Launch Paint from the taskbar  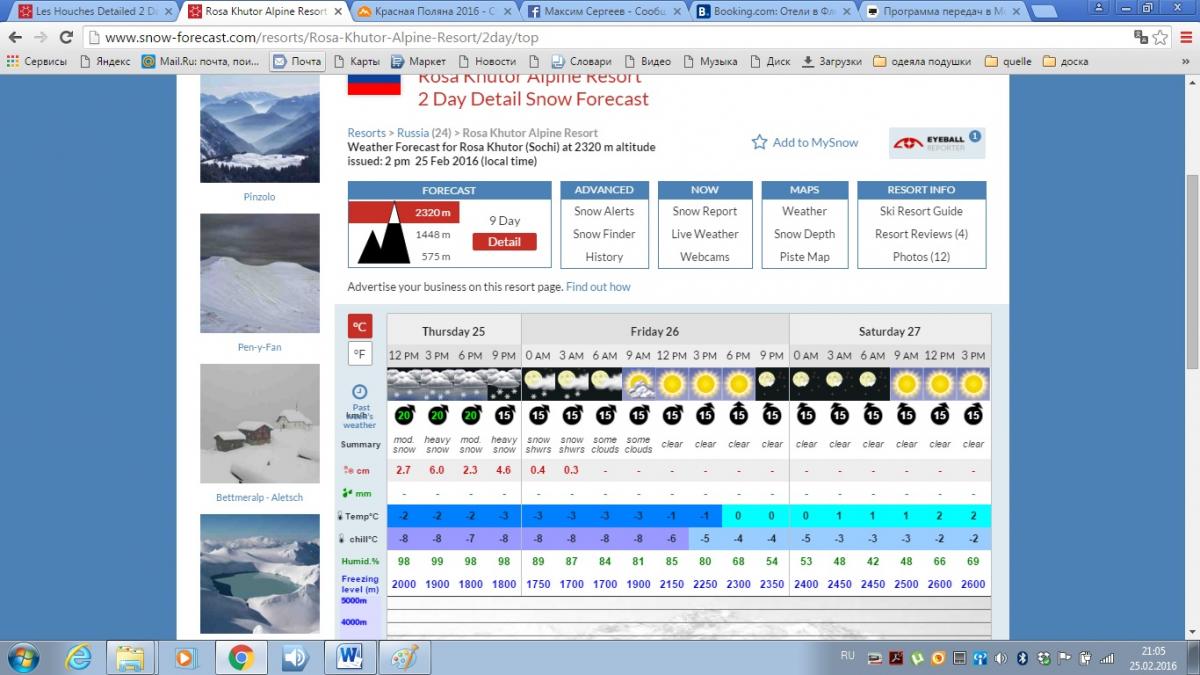coord(405,657)
